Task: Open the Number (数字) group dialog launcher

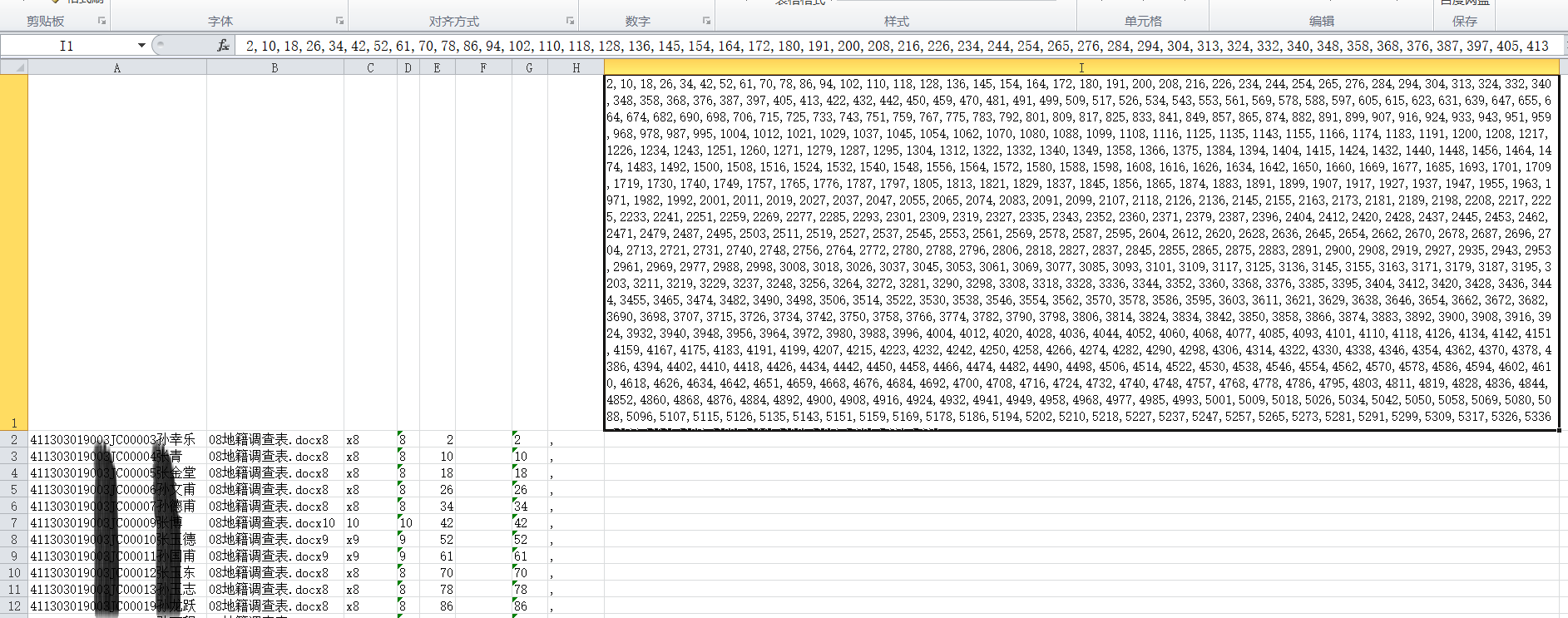Action: 706,21
